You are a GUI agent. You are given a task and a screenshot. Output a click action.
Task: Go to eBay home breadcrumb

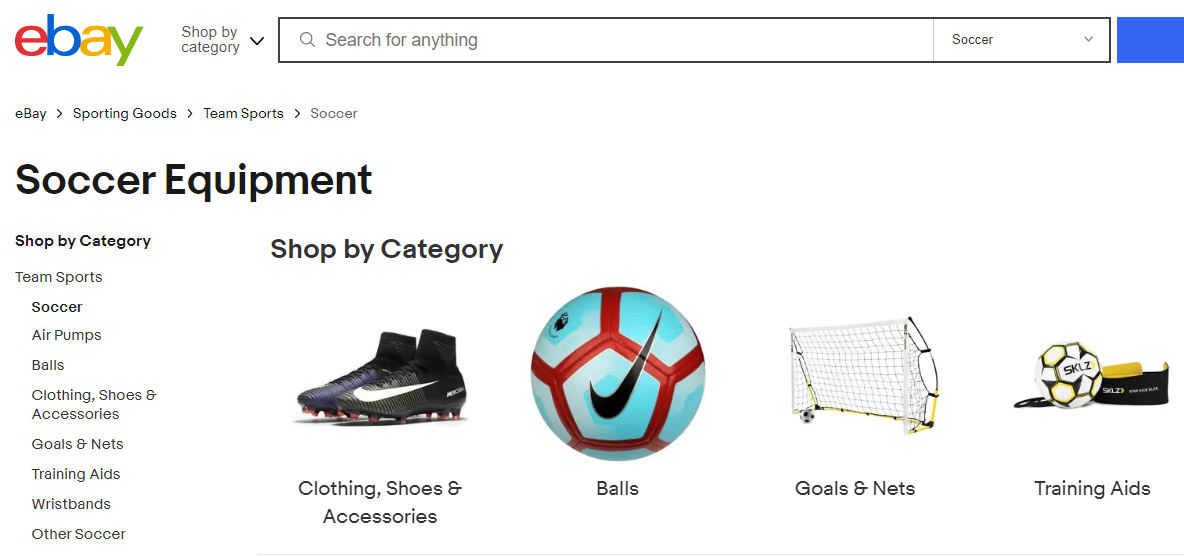coord(31,114)
